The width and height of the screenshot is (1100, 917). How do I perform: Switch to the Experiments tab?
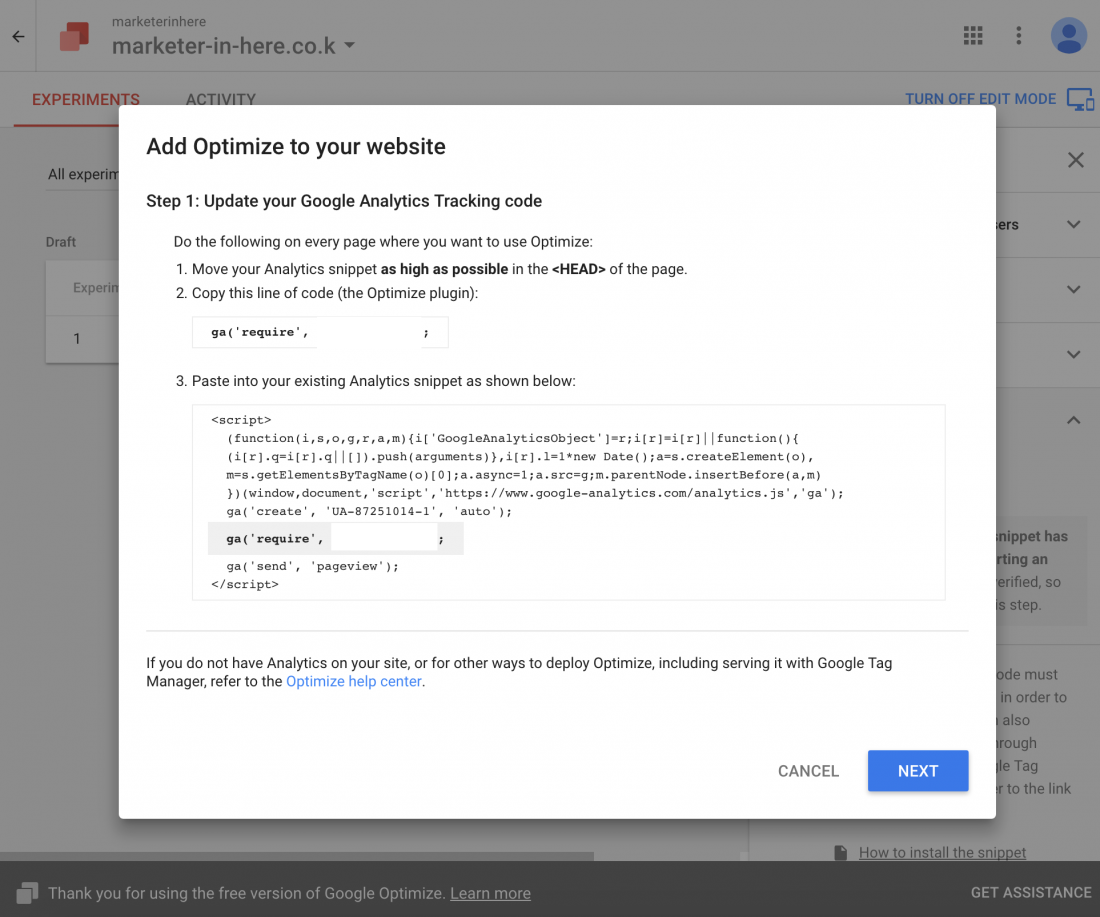tap(86, 100)
